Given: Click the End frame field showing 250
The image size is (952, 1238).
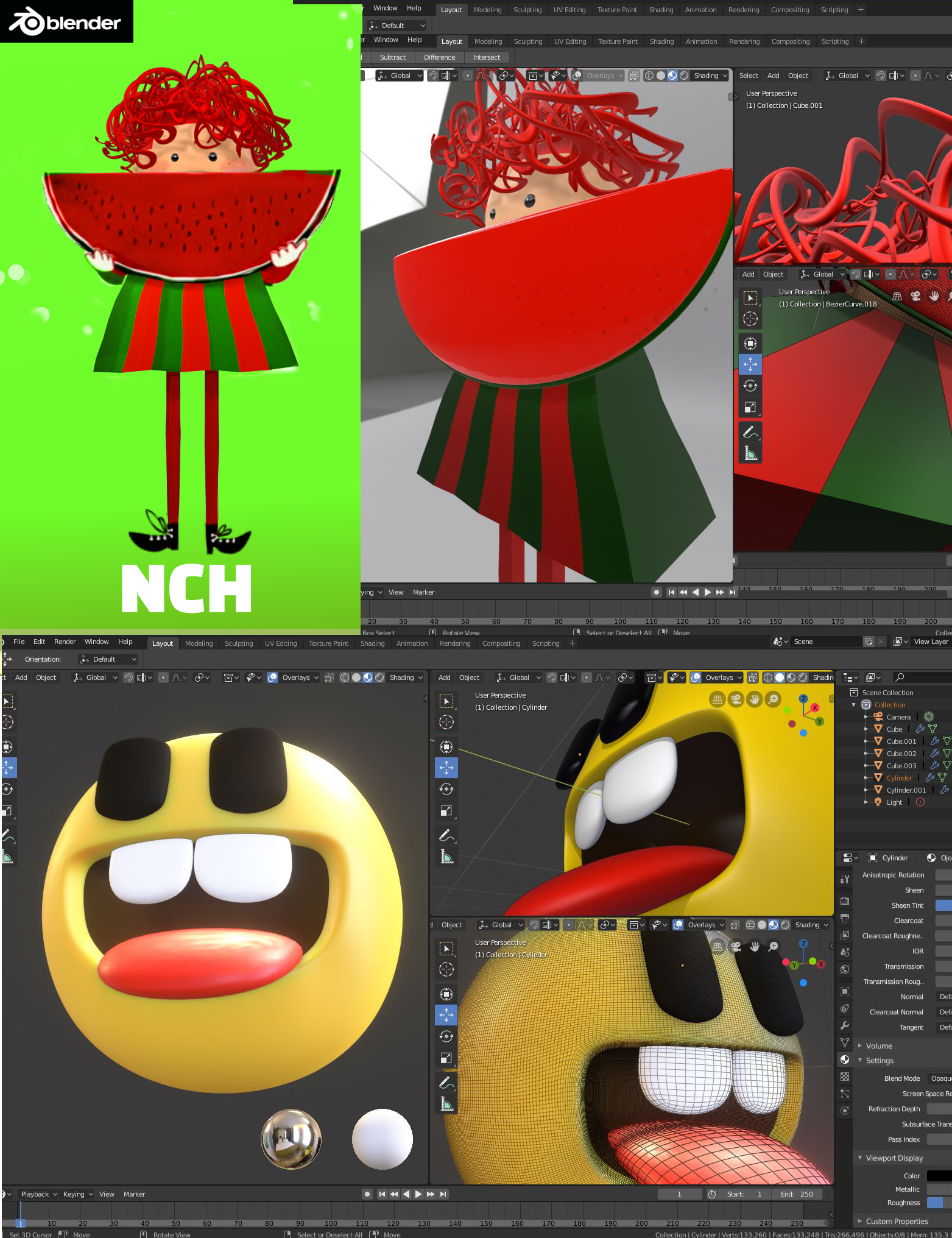Looking at the screenshot, I should click(x=797, y=1194).
